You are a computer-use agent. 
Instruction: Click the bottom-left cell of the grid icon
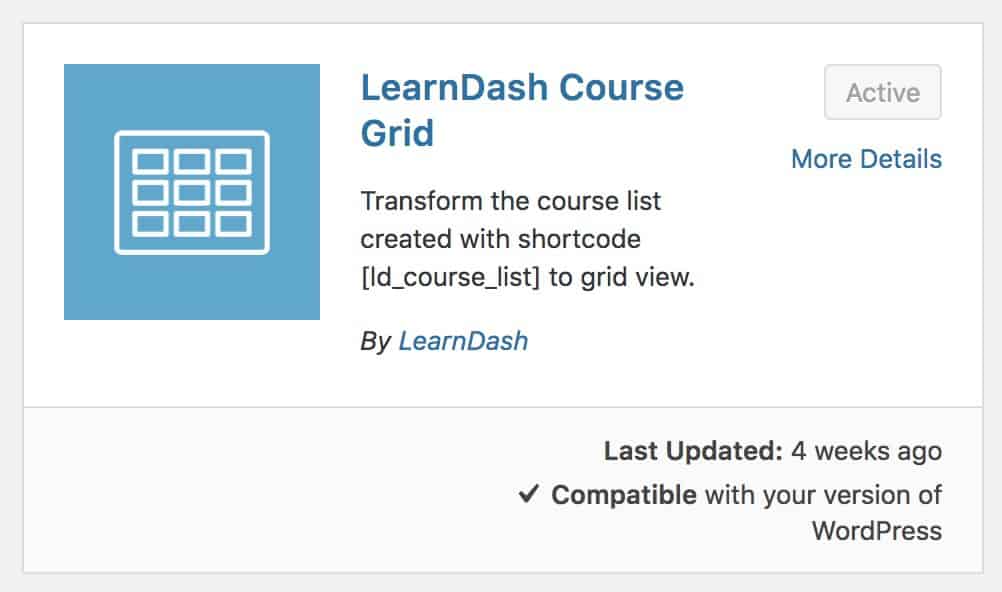click(x=150, y=224)
